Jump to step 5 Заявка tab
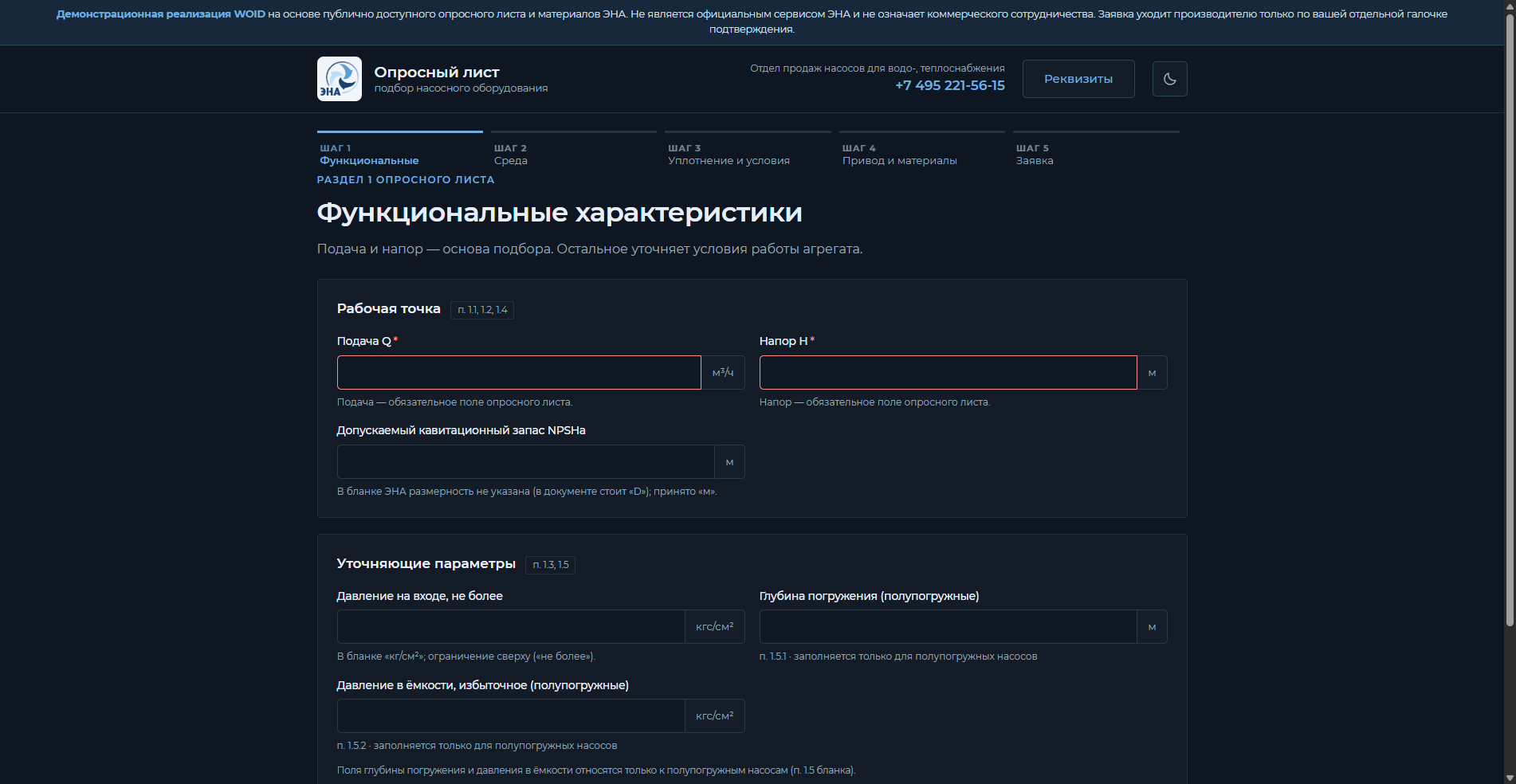This screenshot has height=784, width=1516. click(x=1096, y=150)
